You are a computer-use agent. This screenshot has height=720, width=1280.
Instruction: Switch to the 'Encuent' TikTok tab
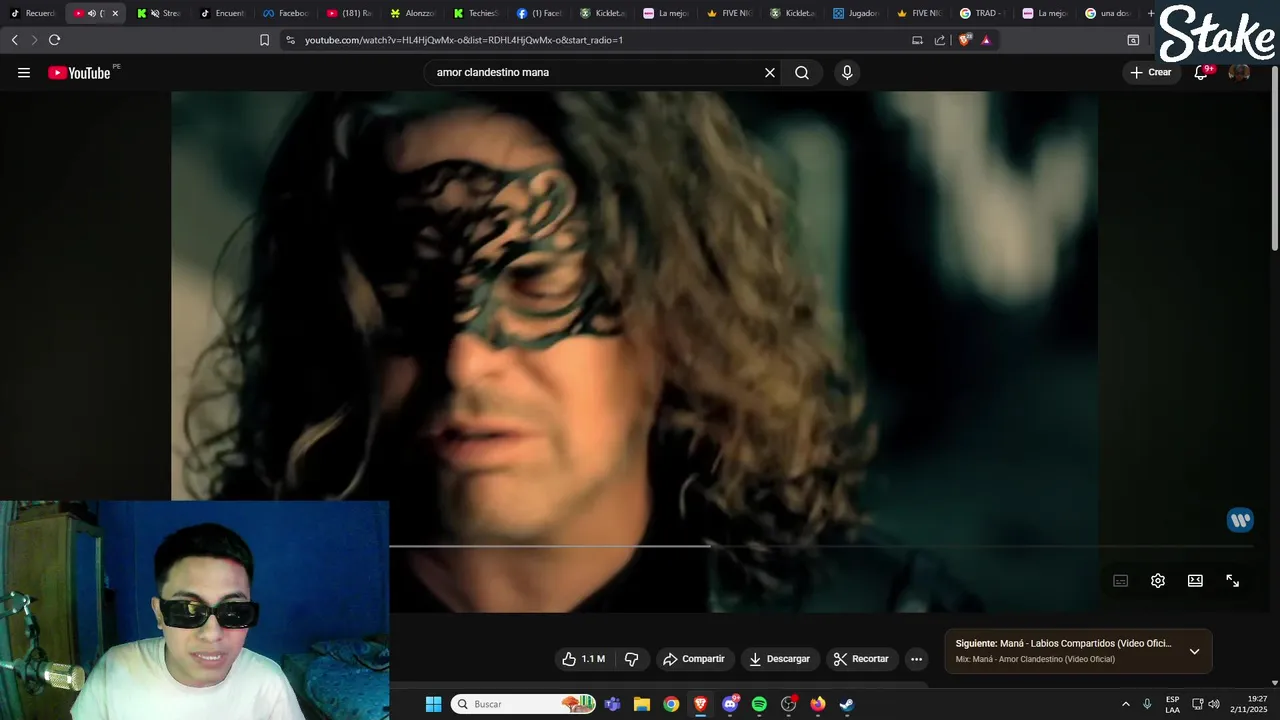[222, 13]
